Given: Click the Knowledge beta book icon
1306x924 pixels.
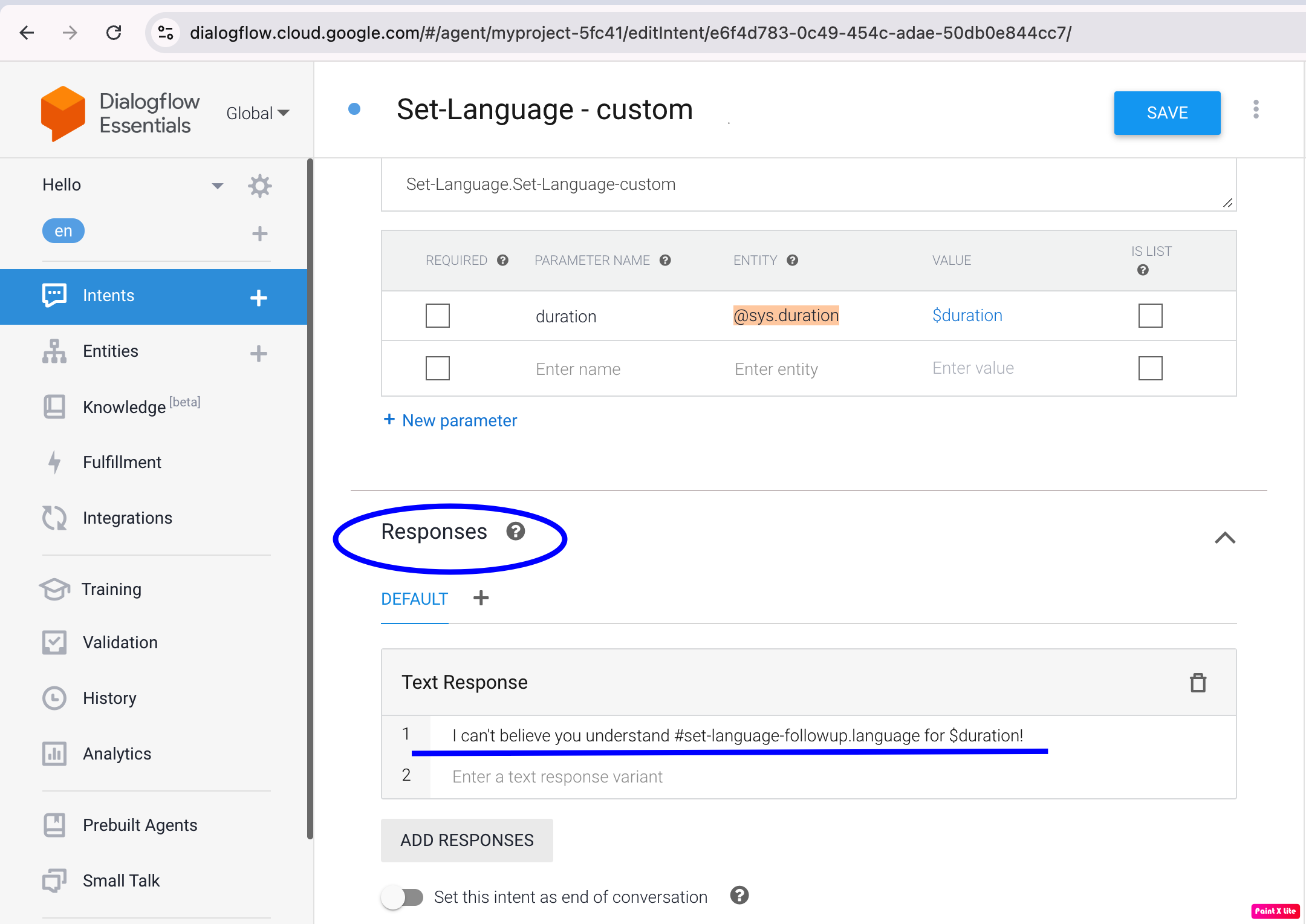Looking at the screenshot, I should (x=54, y=406).
